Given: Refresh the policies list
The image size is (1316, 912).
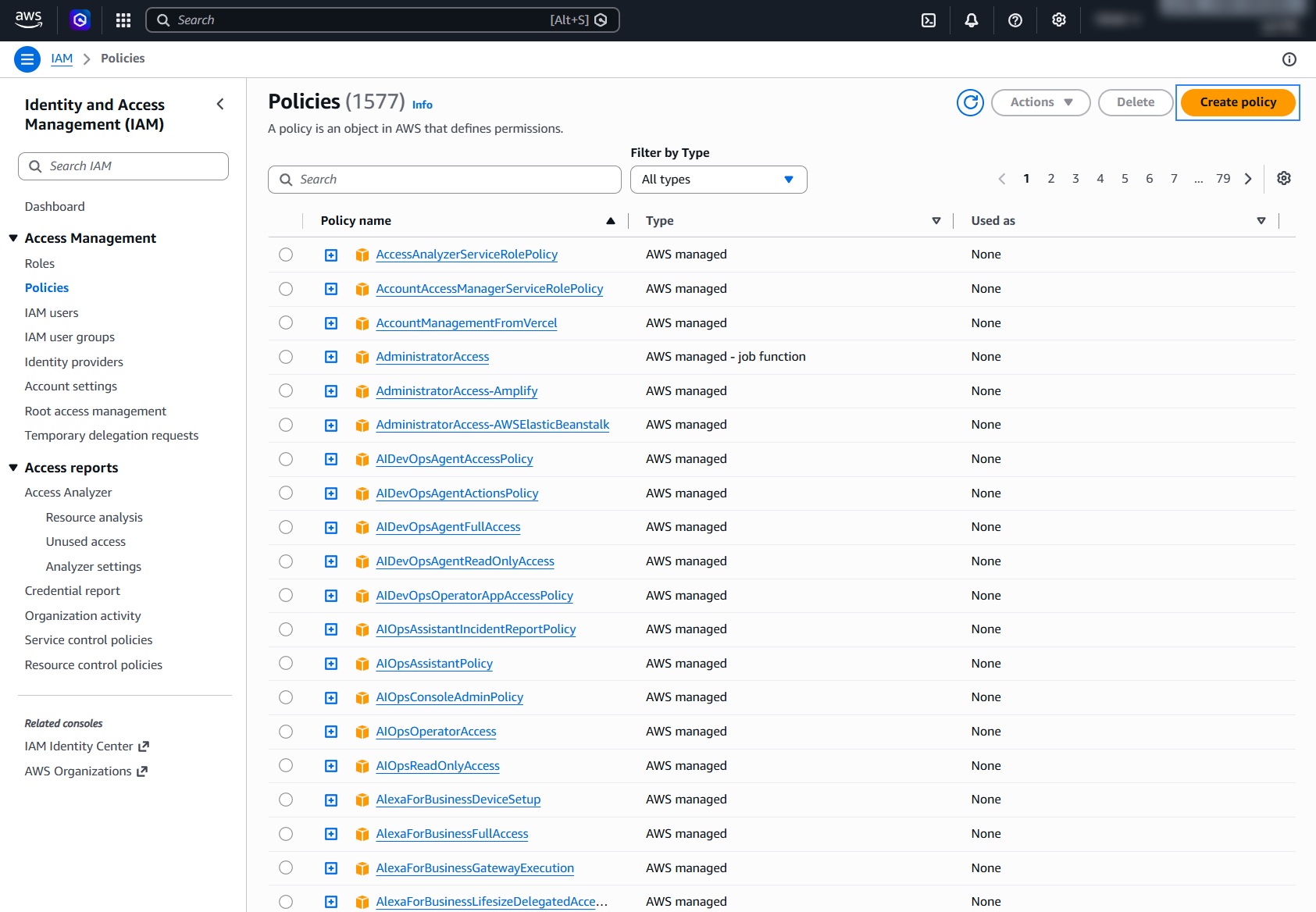Looking at the screenshot, I should point(970,102).
